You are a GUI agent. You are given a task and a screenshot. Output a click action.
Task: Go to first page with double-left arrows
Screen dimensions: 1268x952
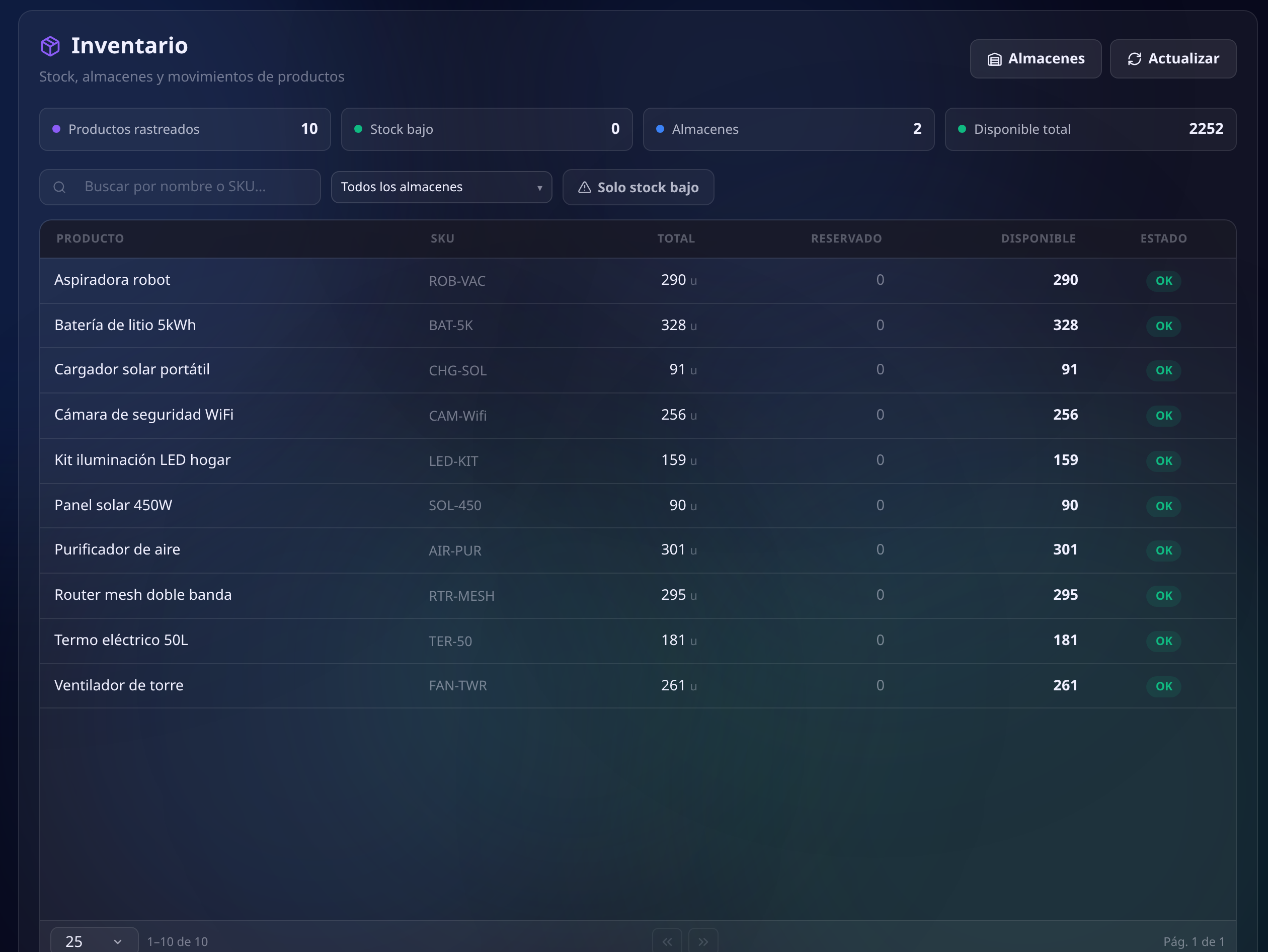click(x=667, y=941)
